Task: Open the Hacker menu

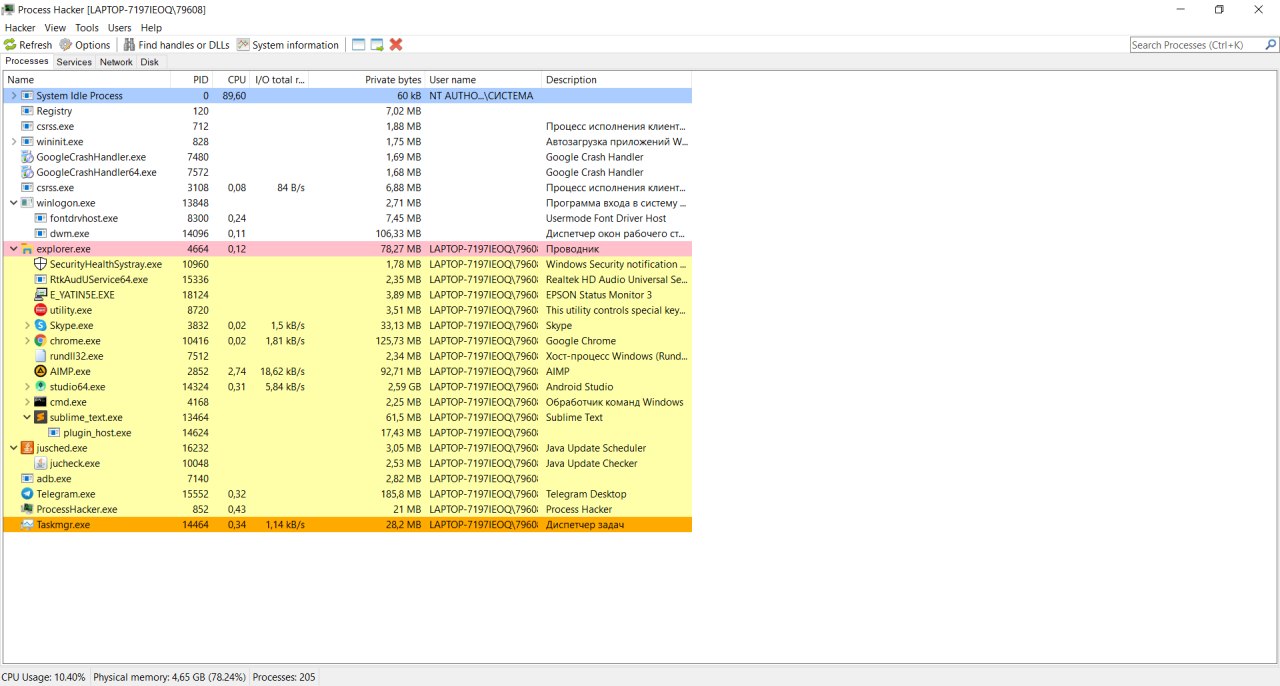Action: pyautogui.click(x=20, y=28)
